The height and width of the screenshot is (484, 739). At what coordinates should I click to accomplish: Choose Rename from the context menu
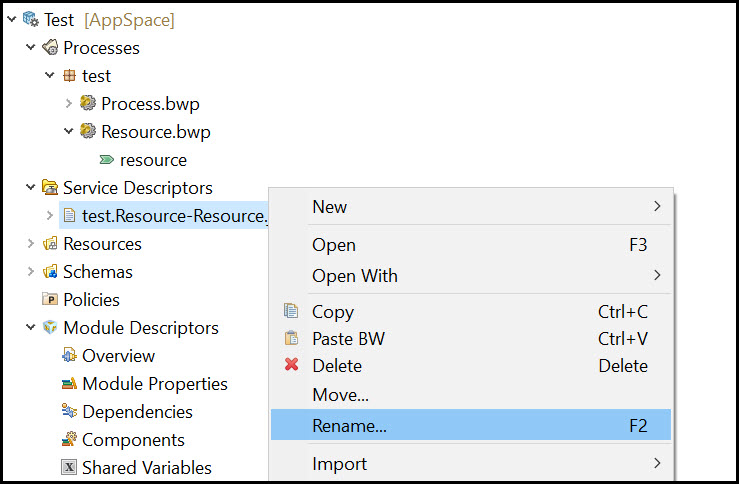pos(470,425)
